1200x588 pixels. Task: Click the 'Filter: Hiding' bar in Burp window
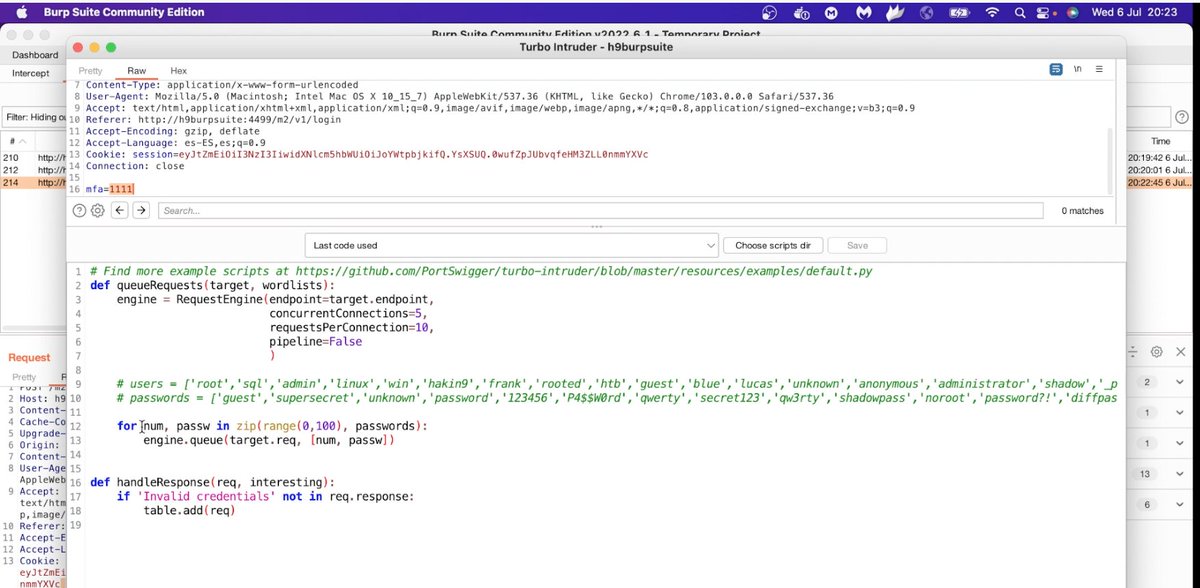tap(34, 117)
